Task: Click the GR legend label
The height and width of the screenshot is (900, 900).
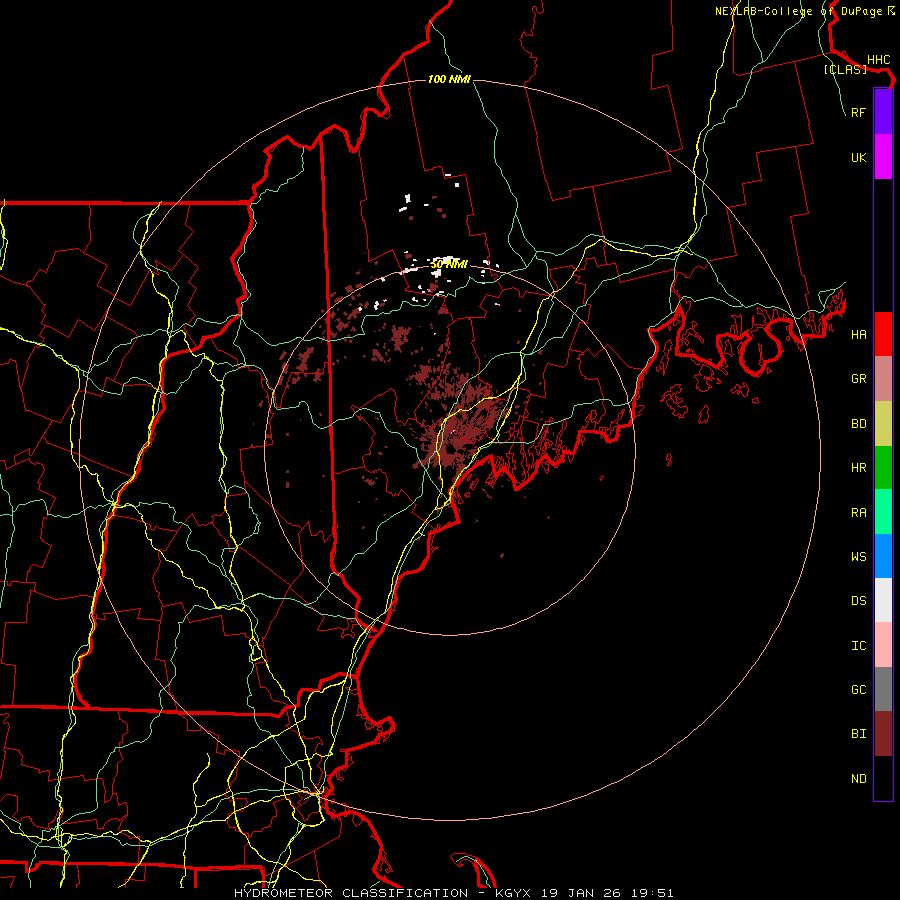Action: click(x=858, y=379)
